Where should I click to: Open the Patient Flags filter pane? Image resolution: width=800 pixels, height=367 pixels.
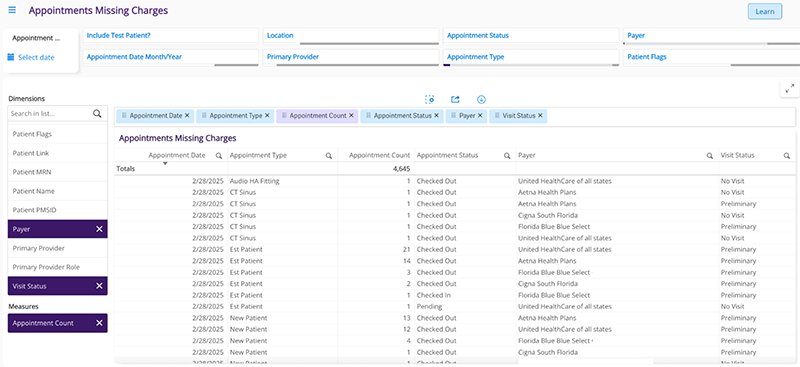pos(711,57)
